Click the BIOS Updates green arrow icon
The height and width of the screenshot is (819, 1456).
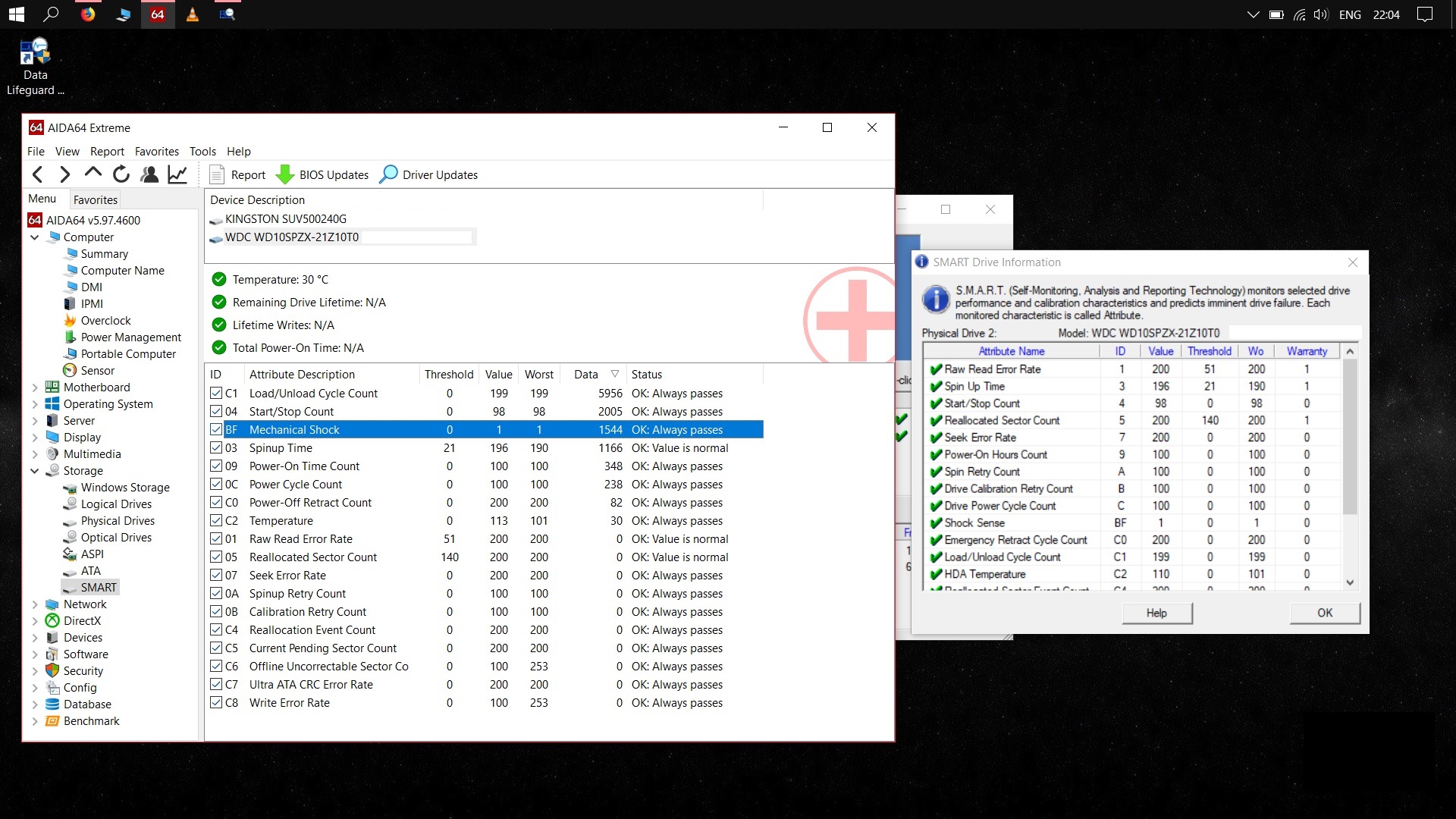coord(285,174)
